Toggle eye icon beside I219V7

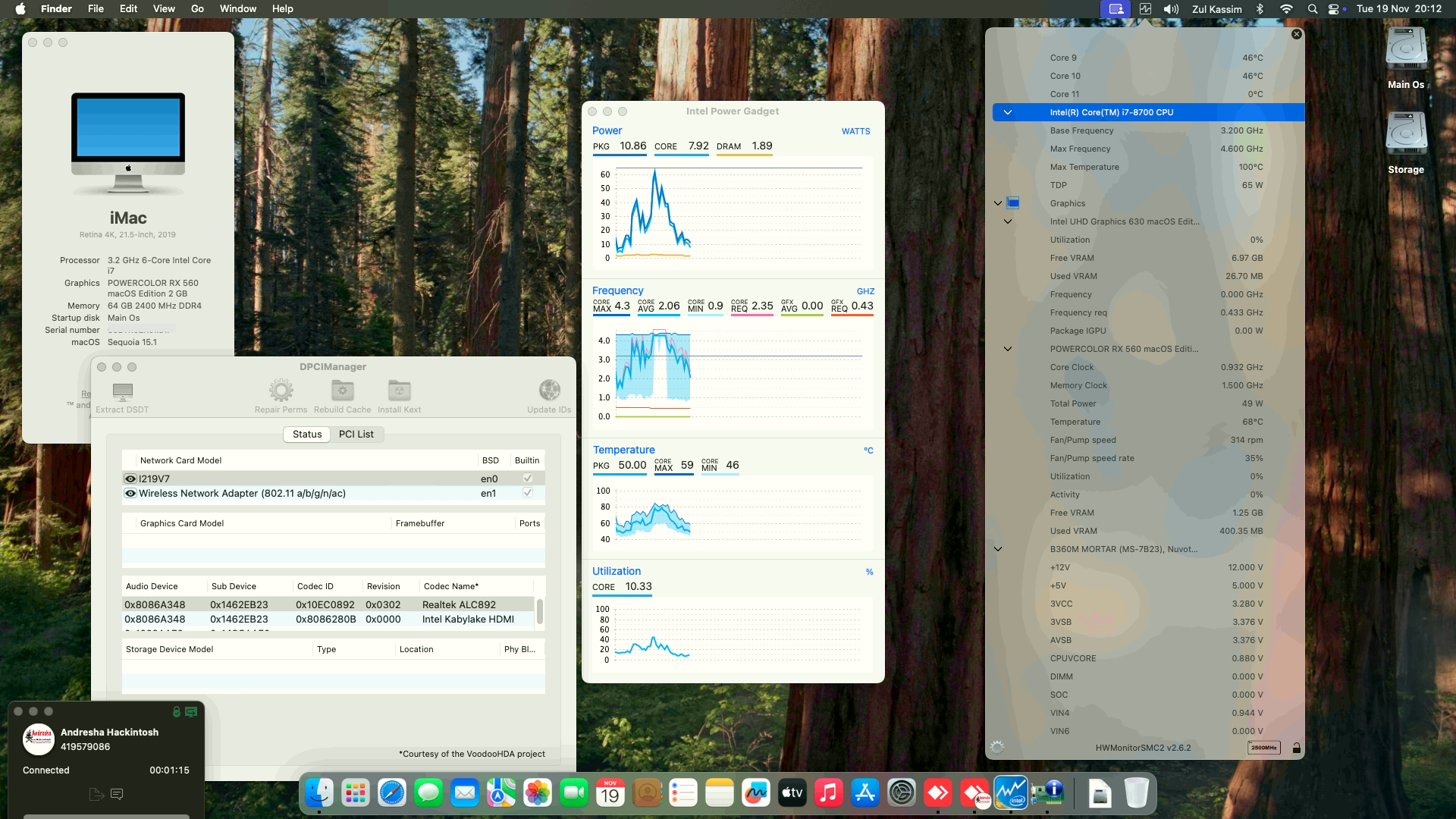pyautogui.click(x=130, y=479)
